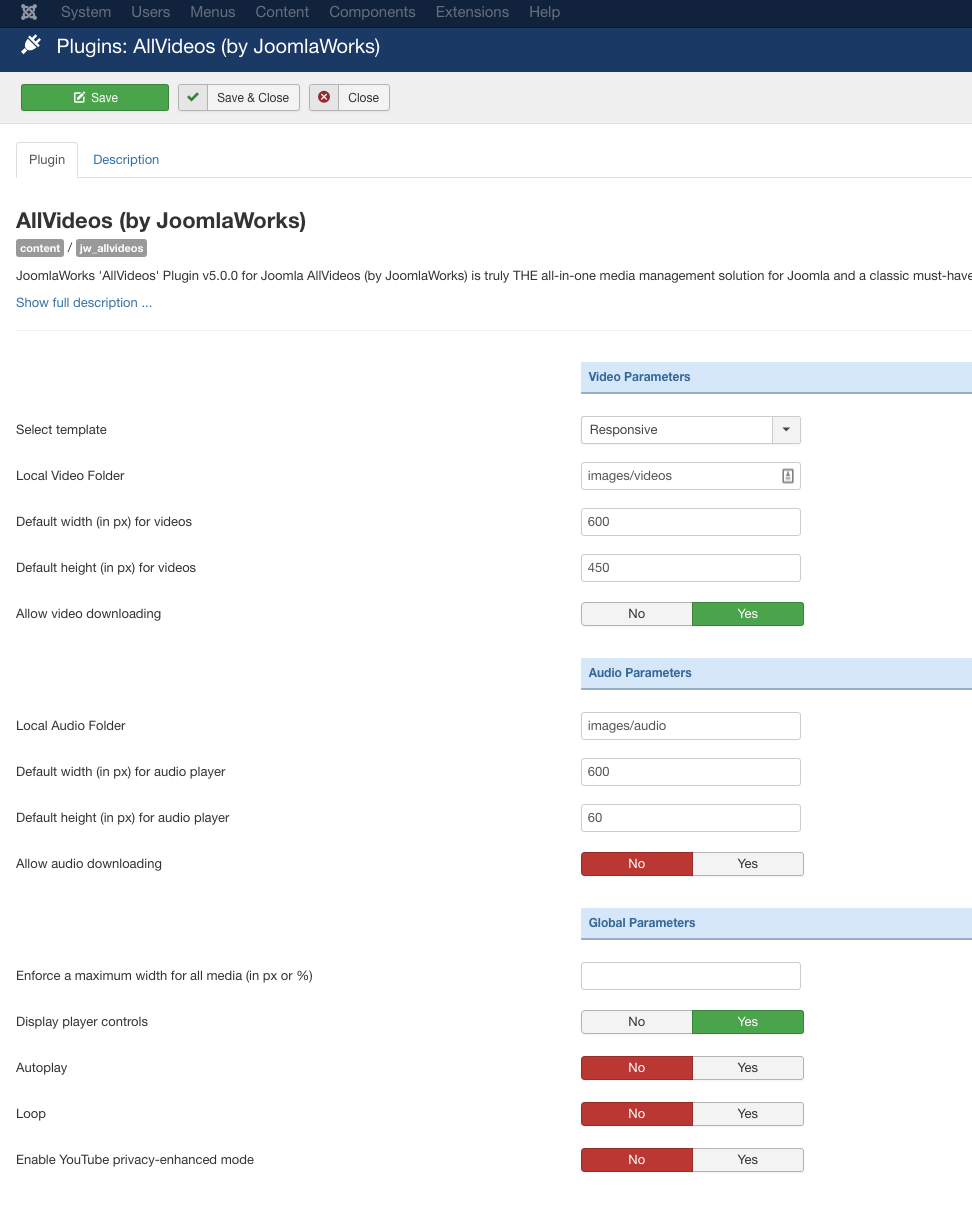Set Allow video downloading to Yes
Screen dimensions: 972x1209
point(748,614)
